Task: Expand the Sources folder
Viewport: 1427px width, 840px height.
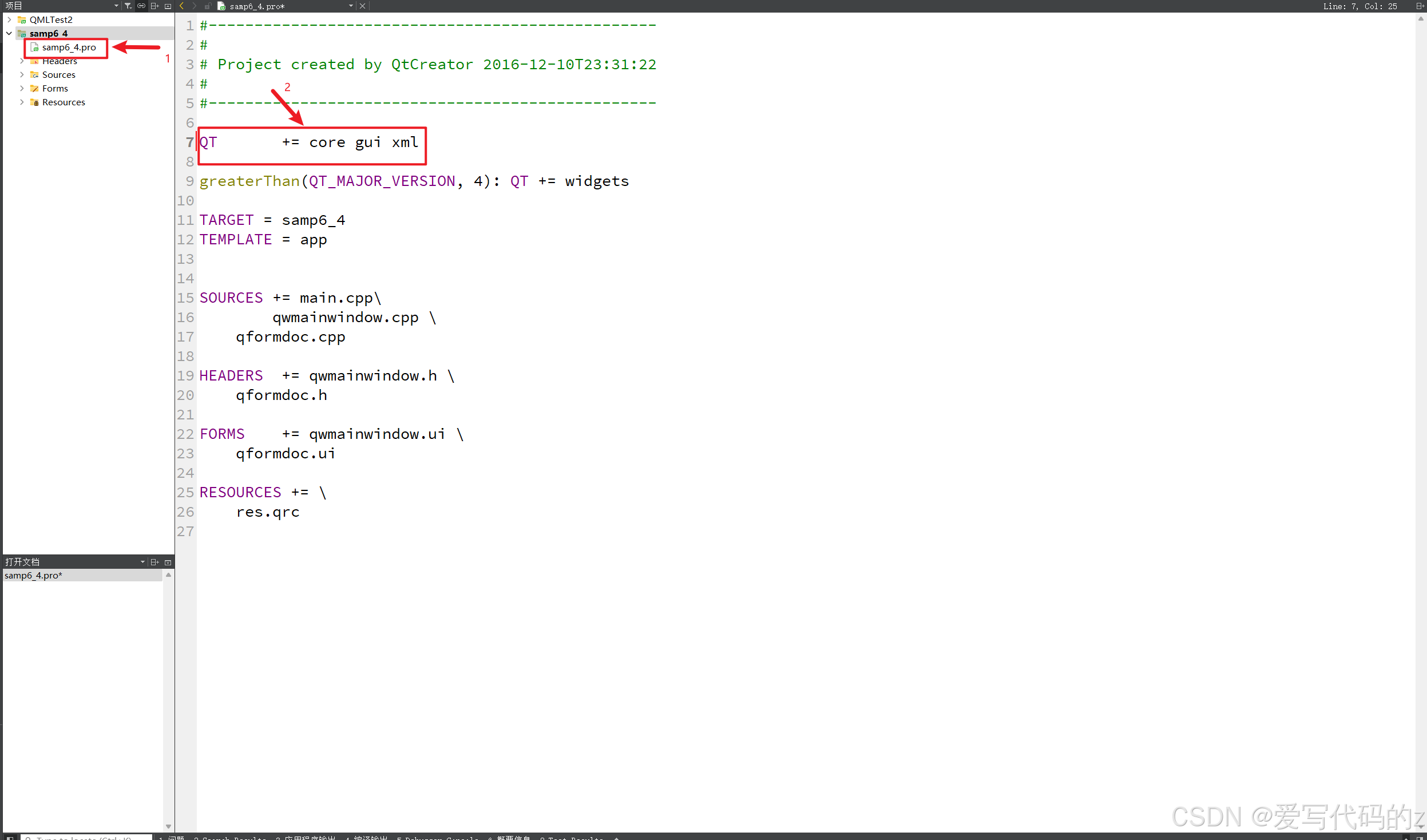Action: (x=22, y=74)
